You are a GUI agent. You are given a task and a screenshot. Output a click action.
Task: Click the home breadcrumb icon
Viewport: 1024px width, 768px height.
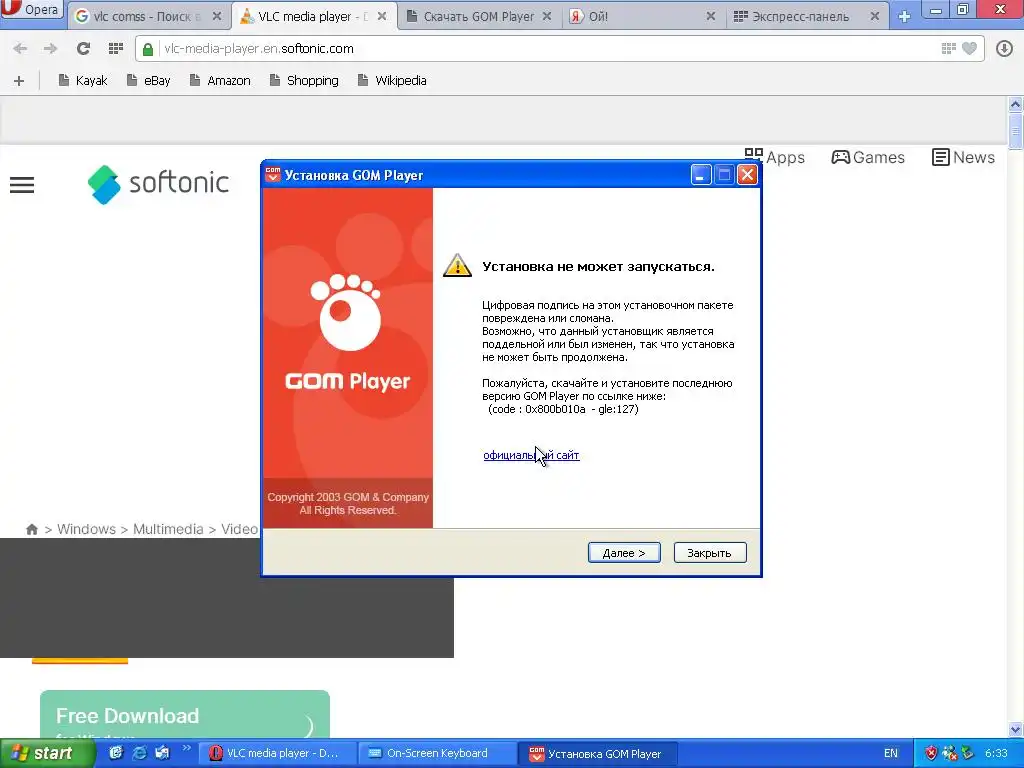coord(31,529)
